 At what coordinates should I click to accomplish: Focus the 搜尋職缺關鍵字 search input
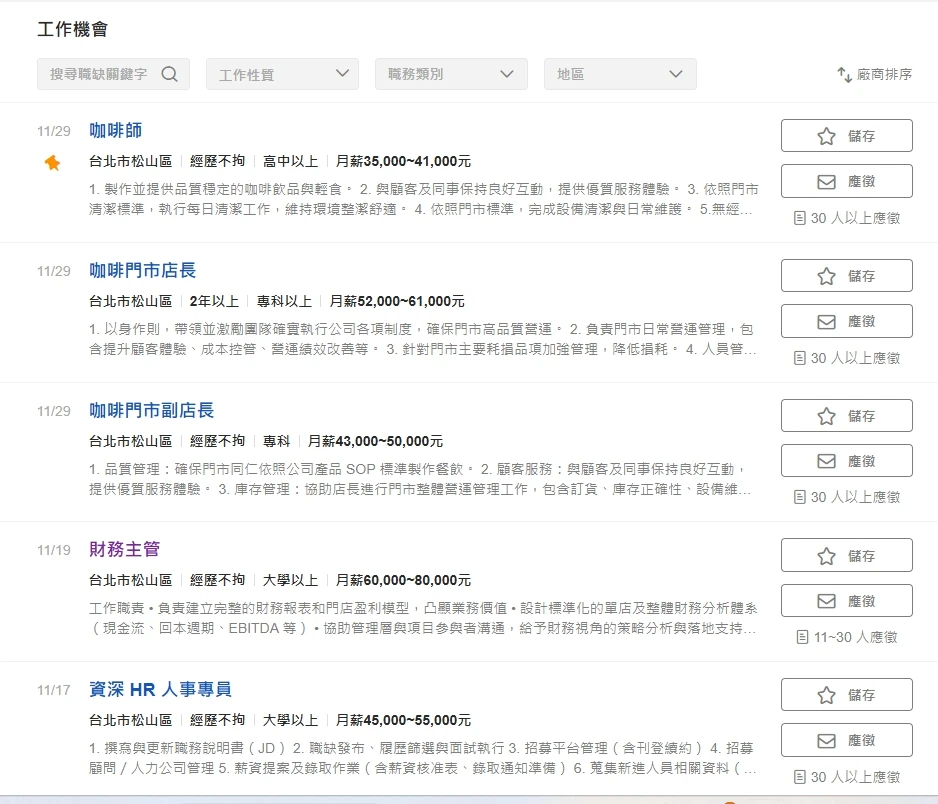(98, 74)
